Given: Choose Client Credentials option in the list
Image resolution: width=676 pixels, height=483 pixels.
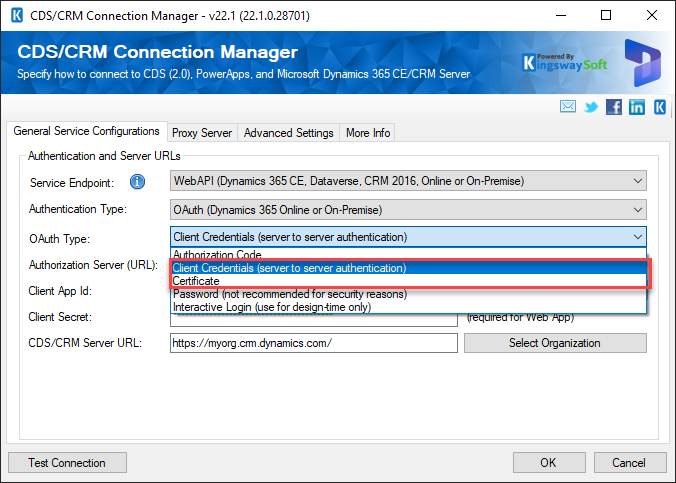Looking at the screenshot, I should tap(409, 268).
